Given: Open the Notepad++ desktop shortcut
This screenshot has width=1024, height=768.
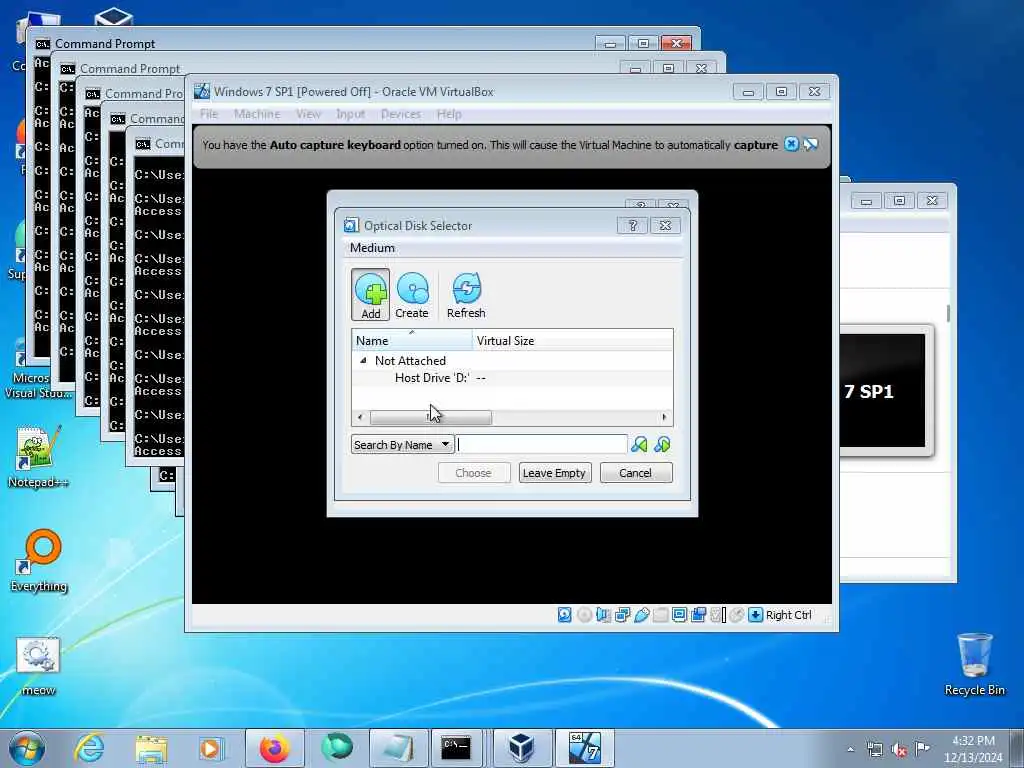Looking at the screenshot, I should [x=38, y=456].
